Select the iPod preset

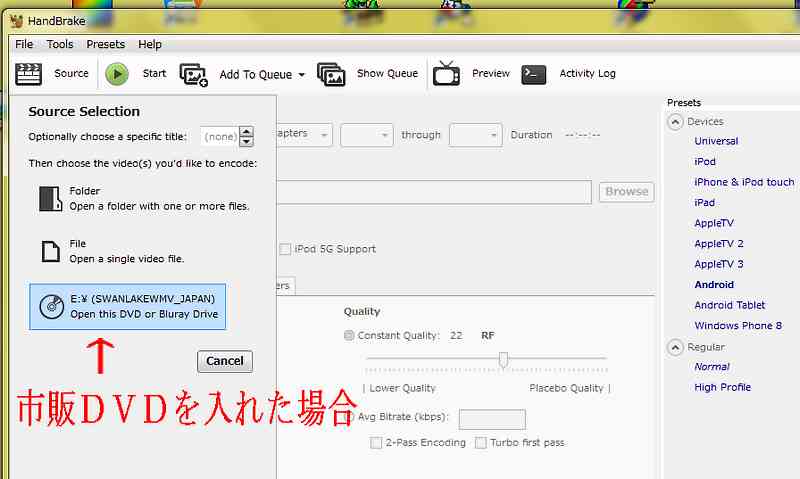pos(705,162)
